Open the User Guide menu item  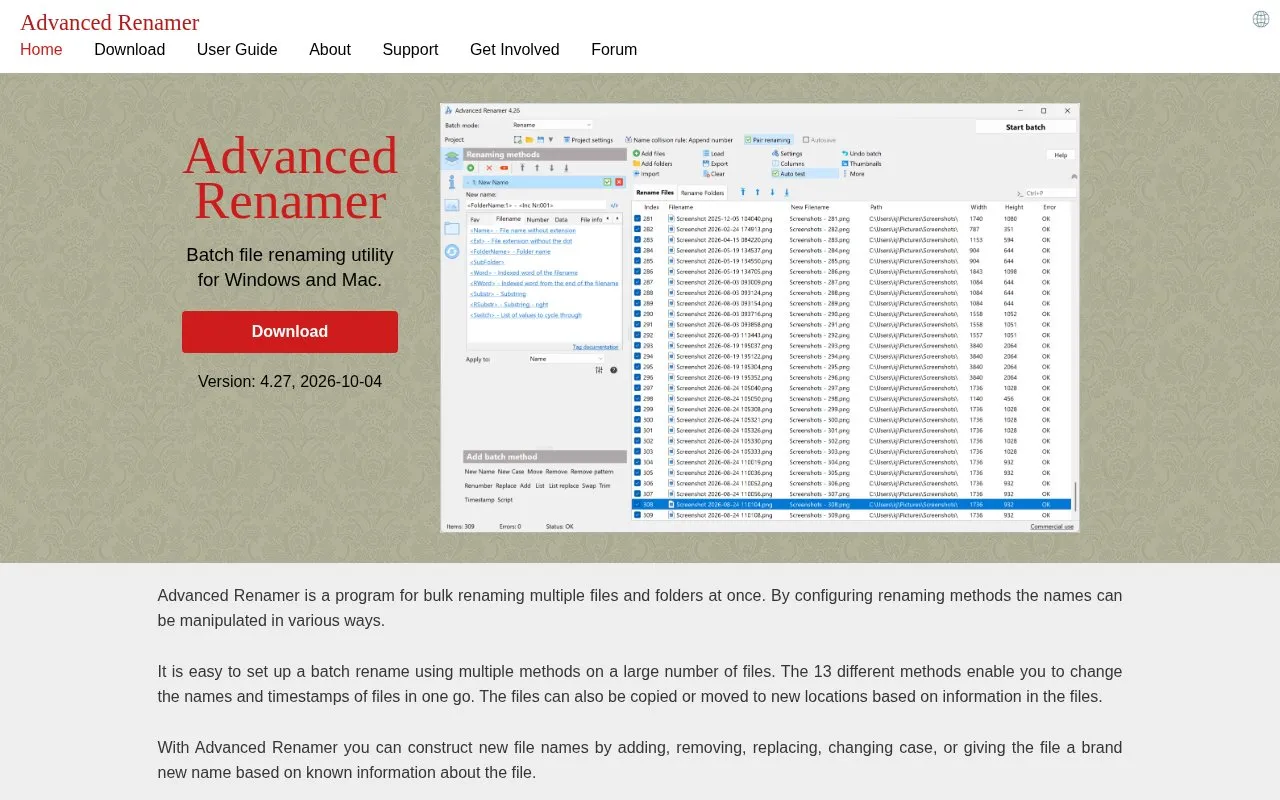(x=237, y=49)
